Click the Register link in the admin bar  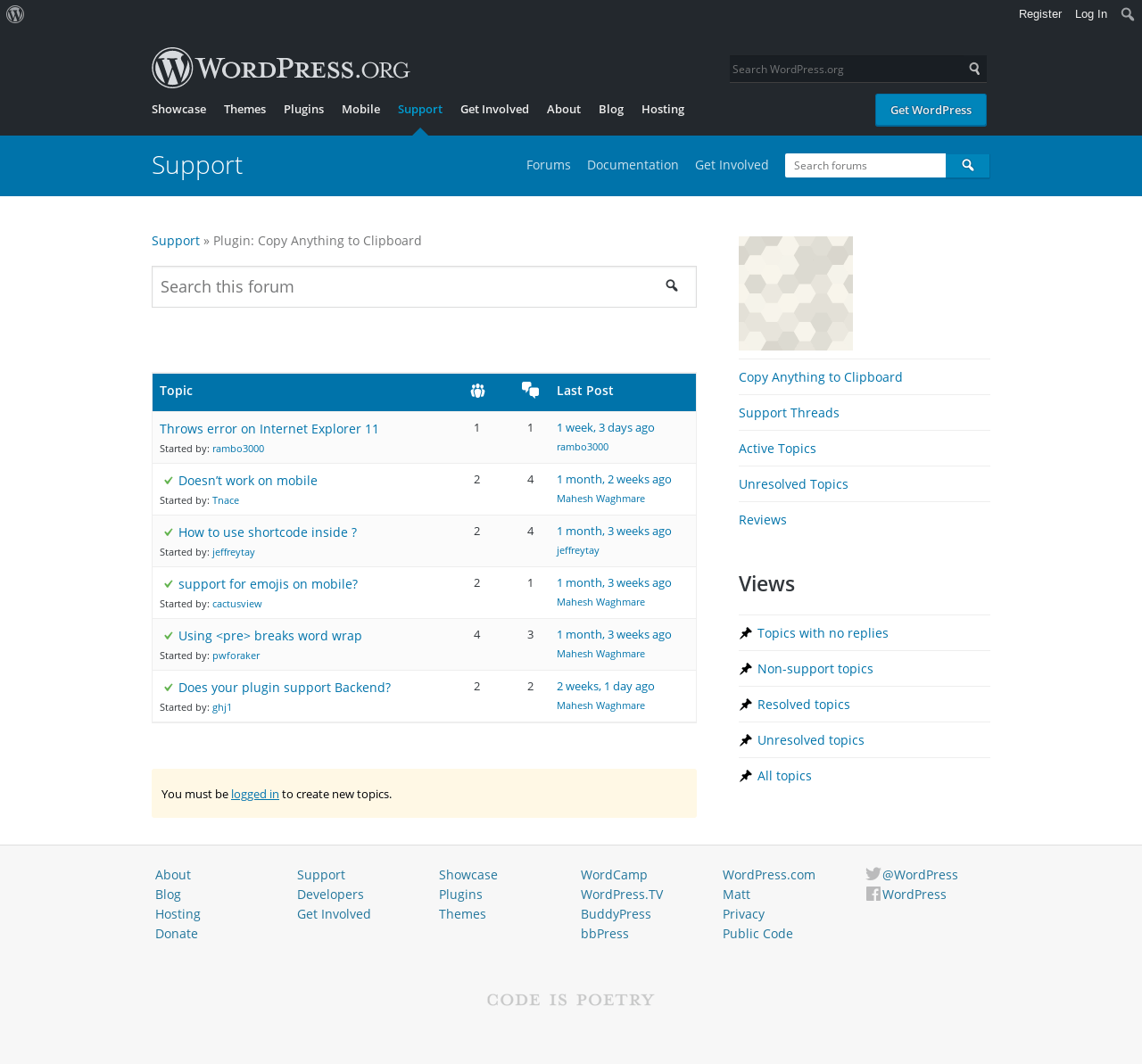click(x=1040, y=14)
